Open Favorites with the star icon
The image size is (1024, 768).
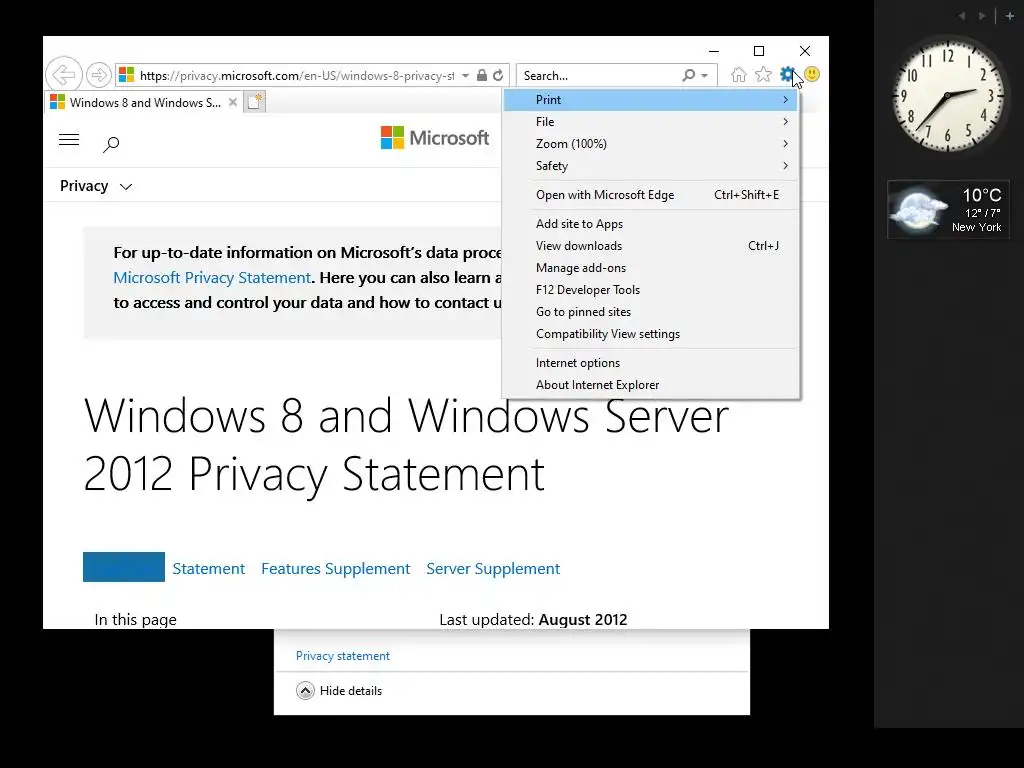[x=763, y=74]
